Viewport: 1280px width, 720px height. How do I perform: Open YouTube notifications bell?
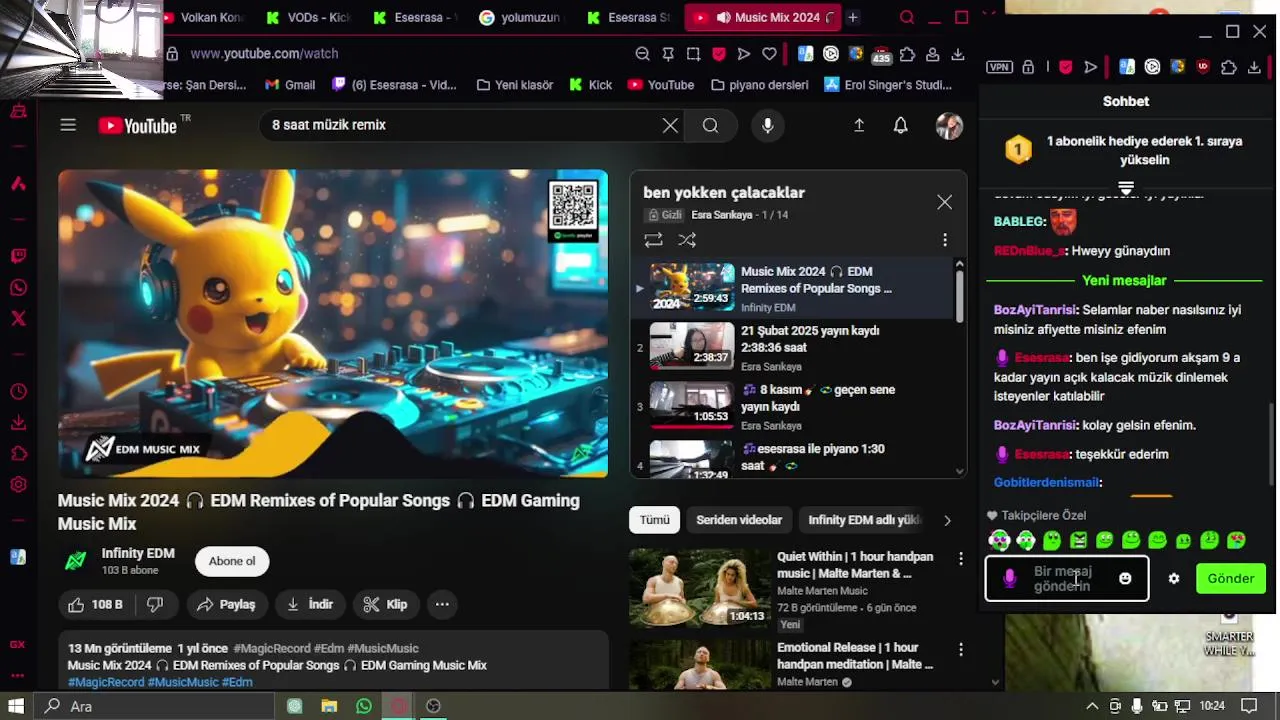[x=900, y=125]
